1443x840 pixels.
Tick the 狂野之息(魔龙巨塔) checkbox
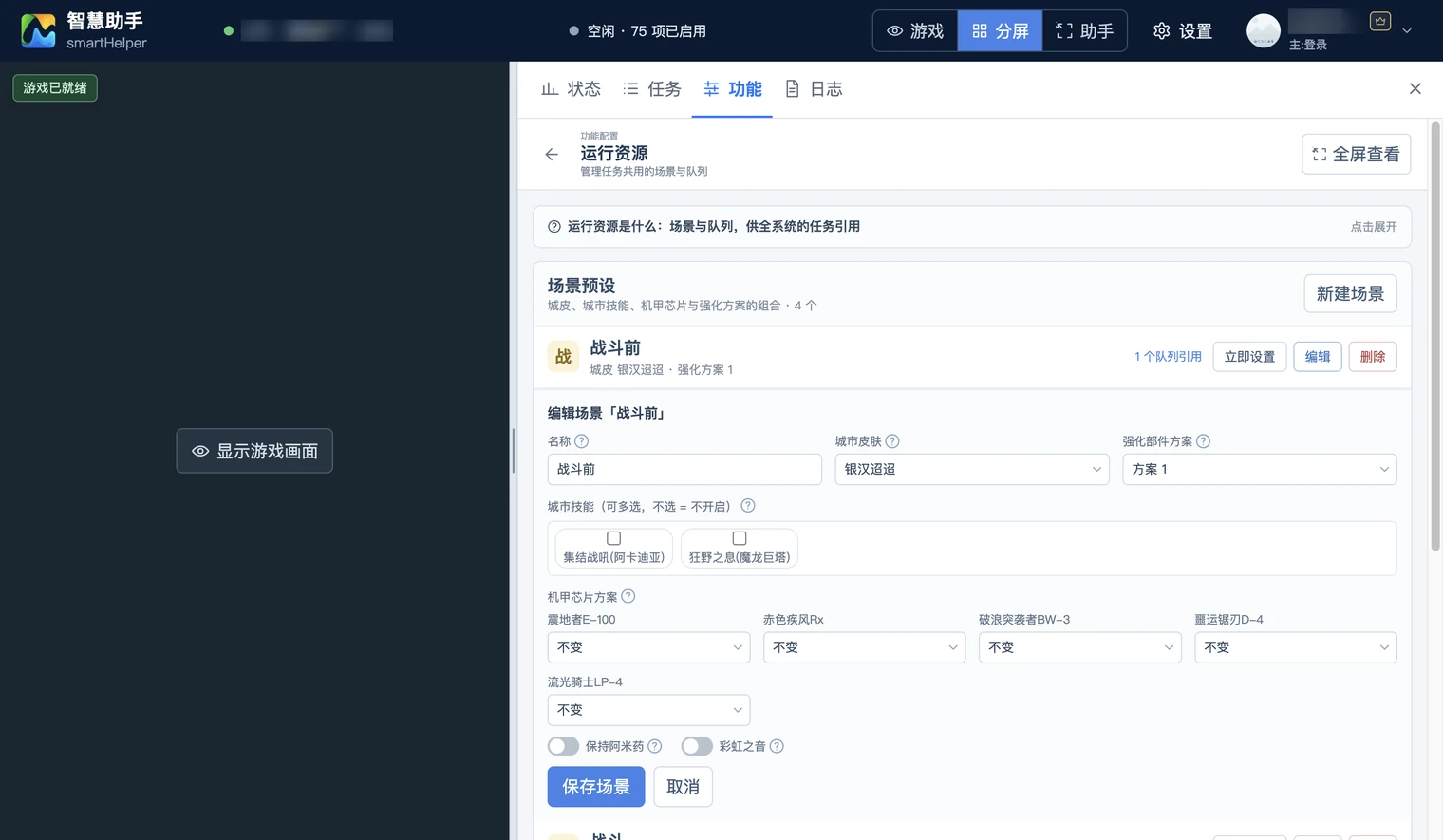740,538
